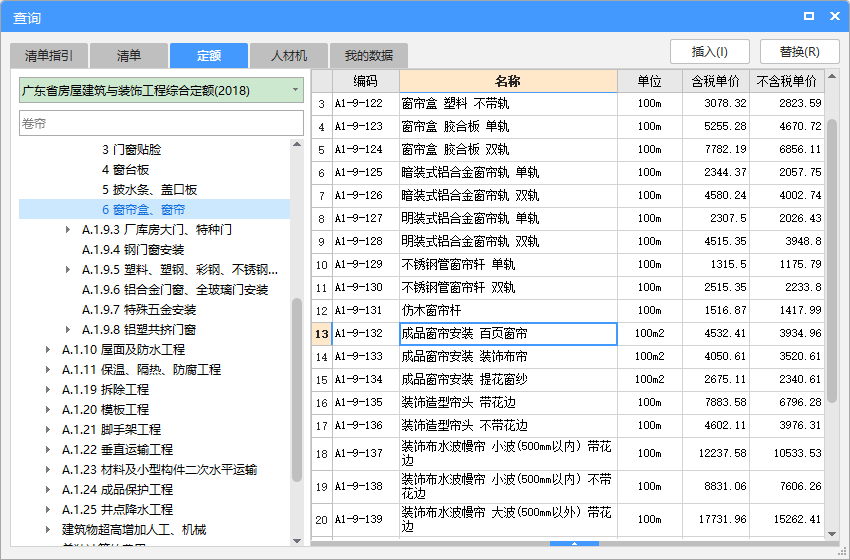Viewport: 850px width, 560px height.
Task: Switch to the 清单 tab
Action: (x=128, y=56)
